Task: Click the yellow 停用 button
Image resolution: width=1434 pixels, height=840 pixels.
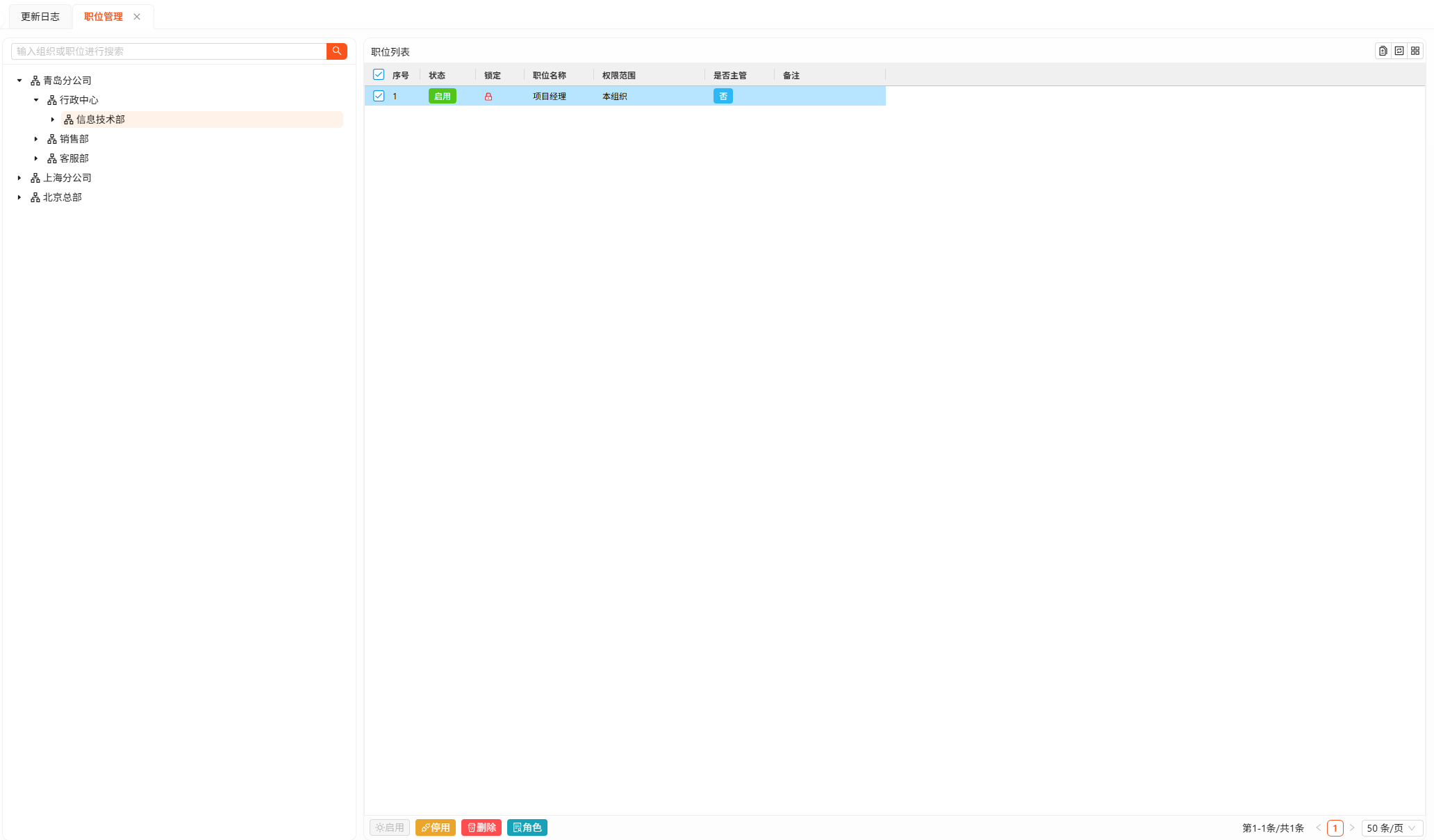Action: 435,827
